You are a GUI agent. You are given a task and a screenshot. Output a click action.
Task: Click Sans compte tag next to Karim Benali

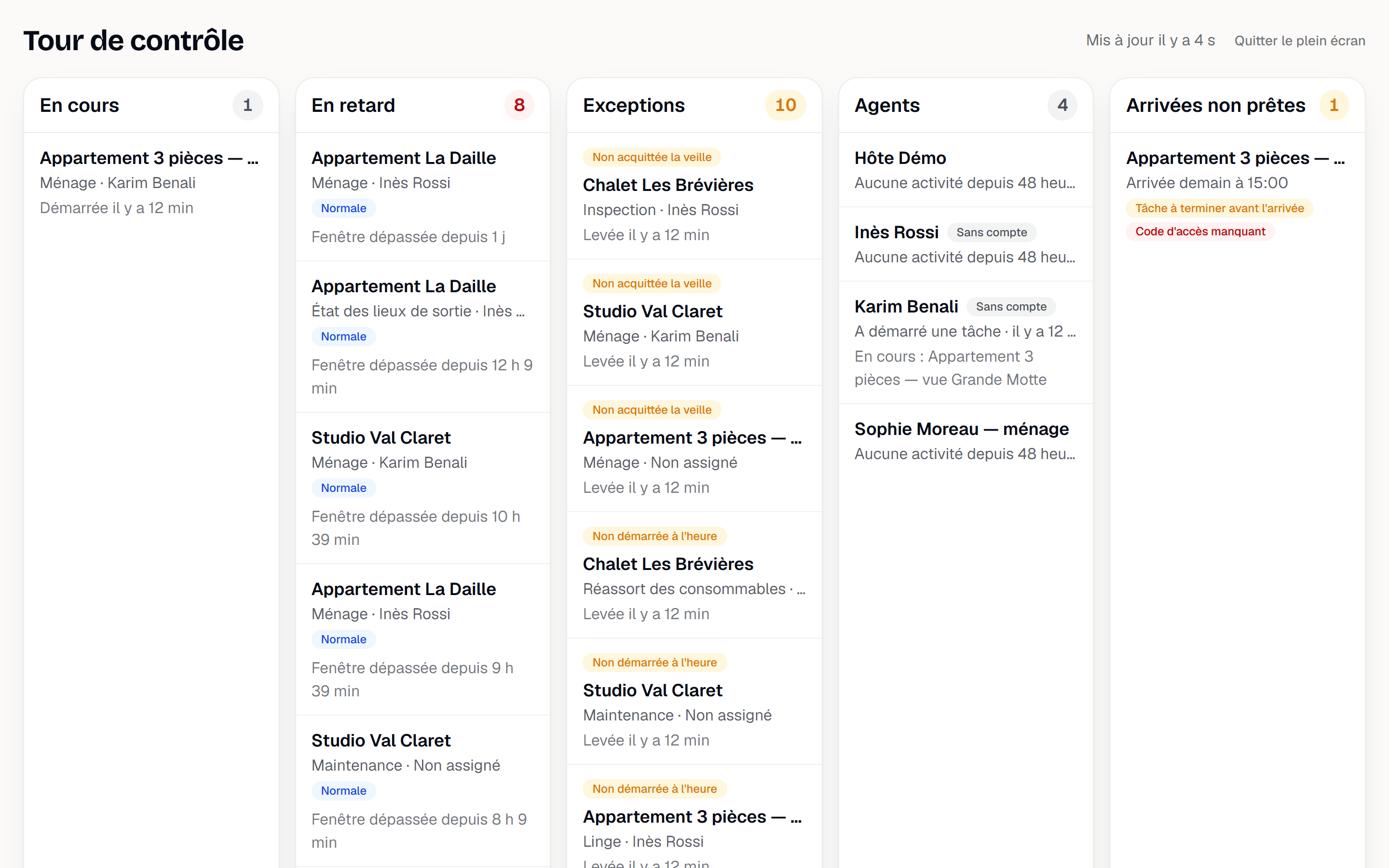[x=1011, y=307]
